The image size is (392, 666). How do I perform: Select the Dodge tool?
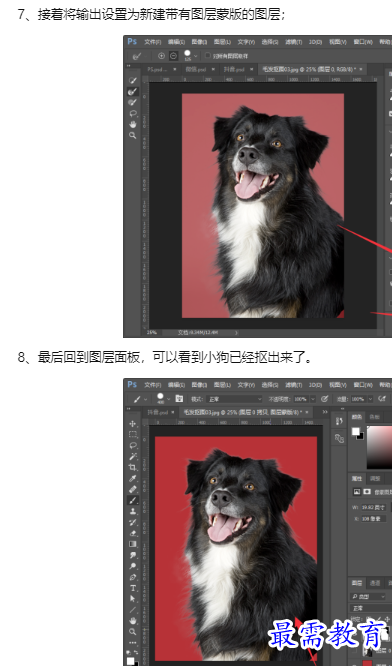point(133,566)
